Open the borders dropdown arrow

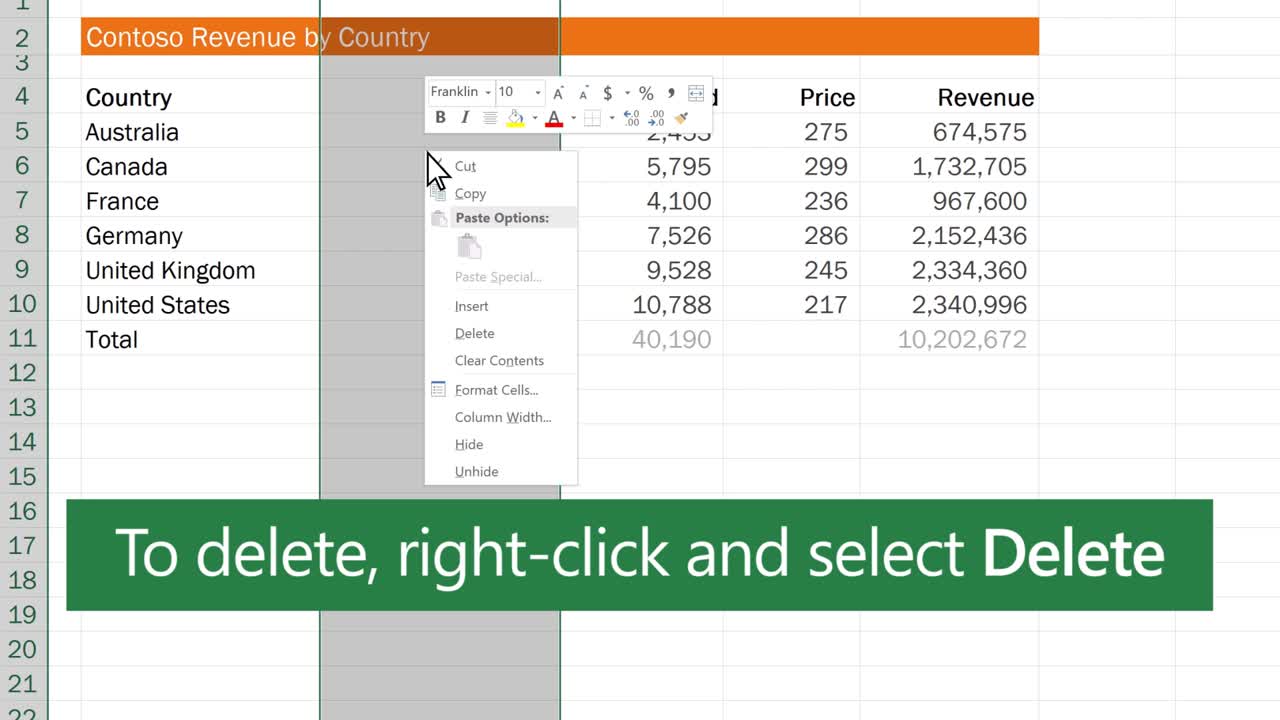click(611, 118)
